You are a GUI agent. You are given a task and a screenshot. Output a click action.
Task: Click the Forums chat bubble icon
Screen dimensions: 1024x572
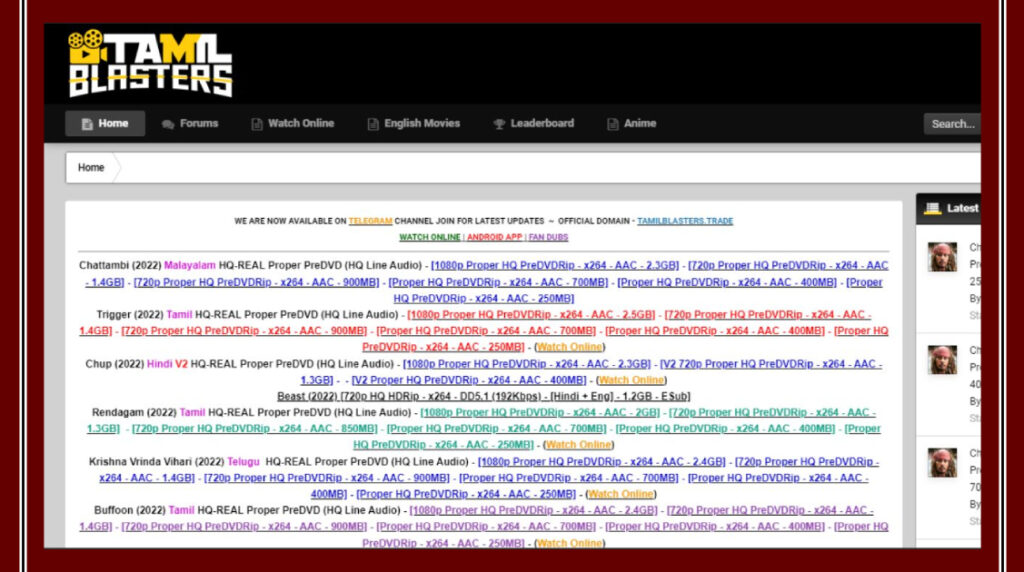click(168, 124)
